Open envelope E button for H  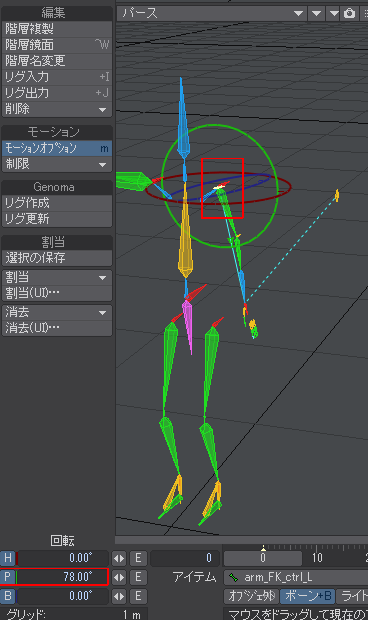pyautogui.click(x=138, y=558)
